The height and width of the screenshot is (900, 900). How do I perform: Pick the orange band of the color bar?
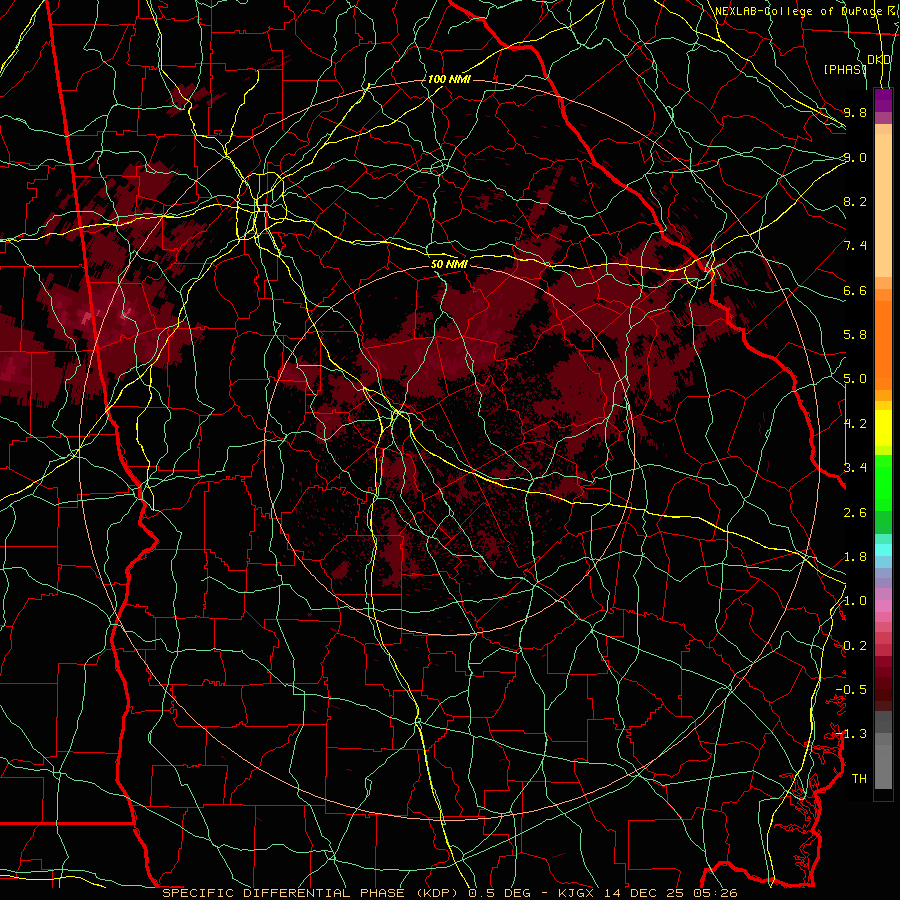point(883,344)
